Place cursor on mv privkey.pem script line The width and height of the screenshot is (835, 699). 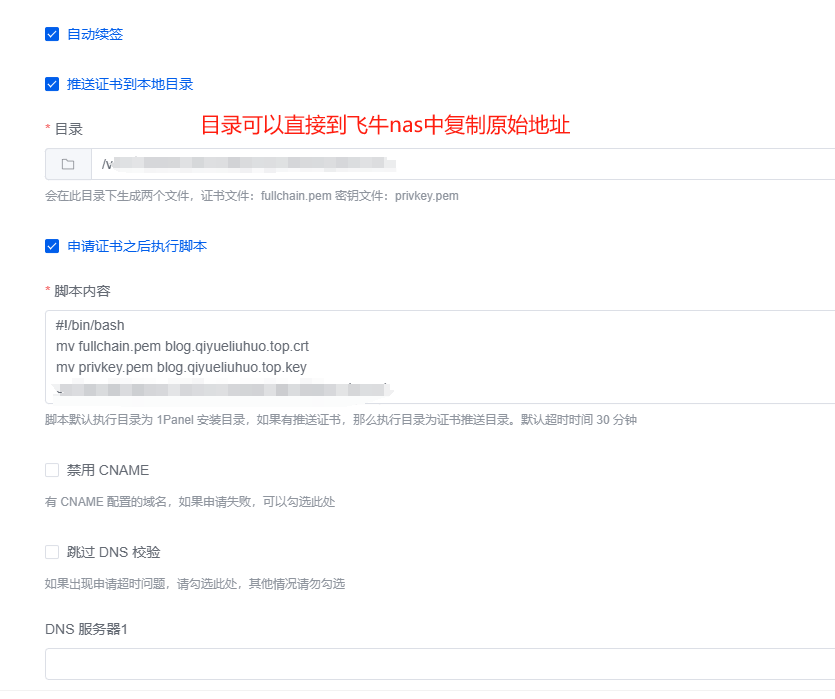tap(181, 367)
